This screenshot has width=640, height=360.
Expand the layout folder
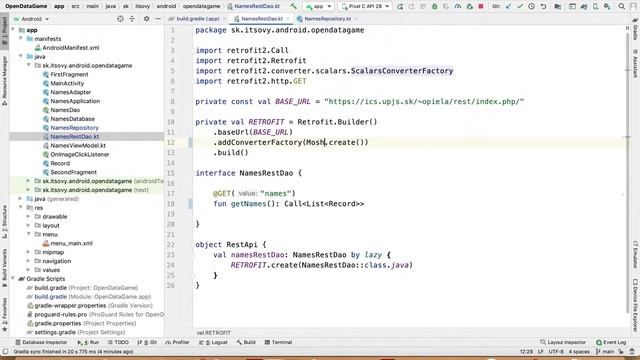coord(29,225)
